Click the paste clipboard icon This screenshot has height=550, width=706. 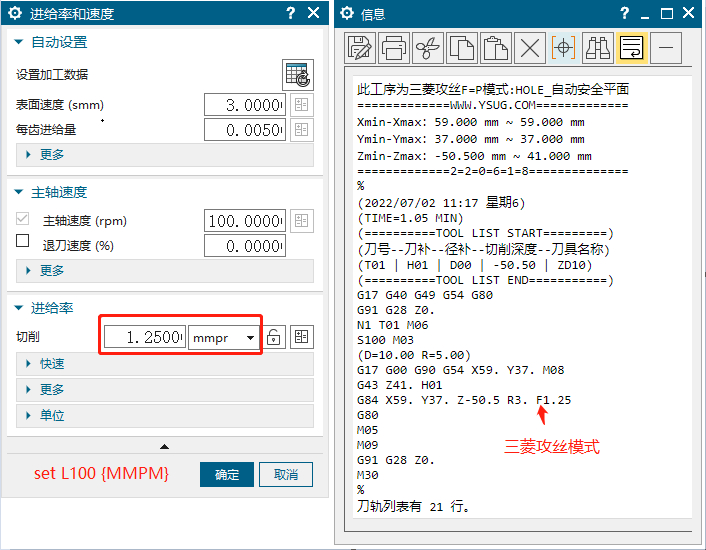pos(496,47)
